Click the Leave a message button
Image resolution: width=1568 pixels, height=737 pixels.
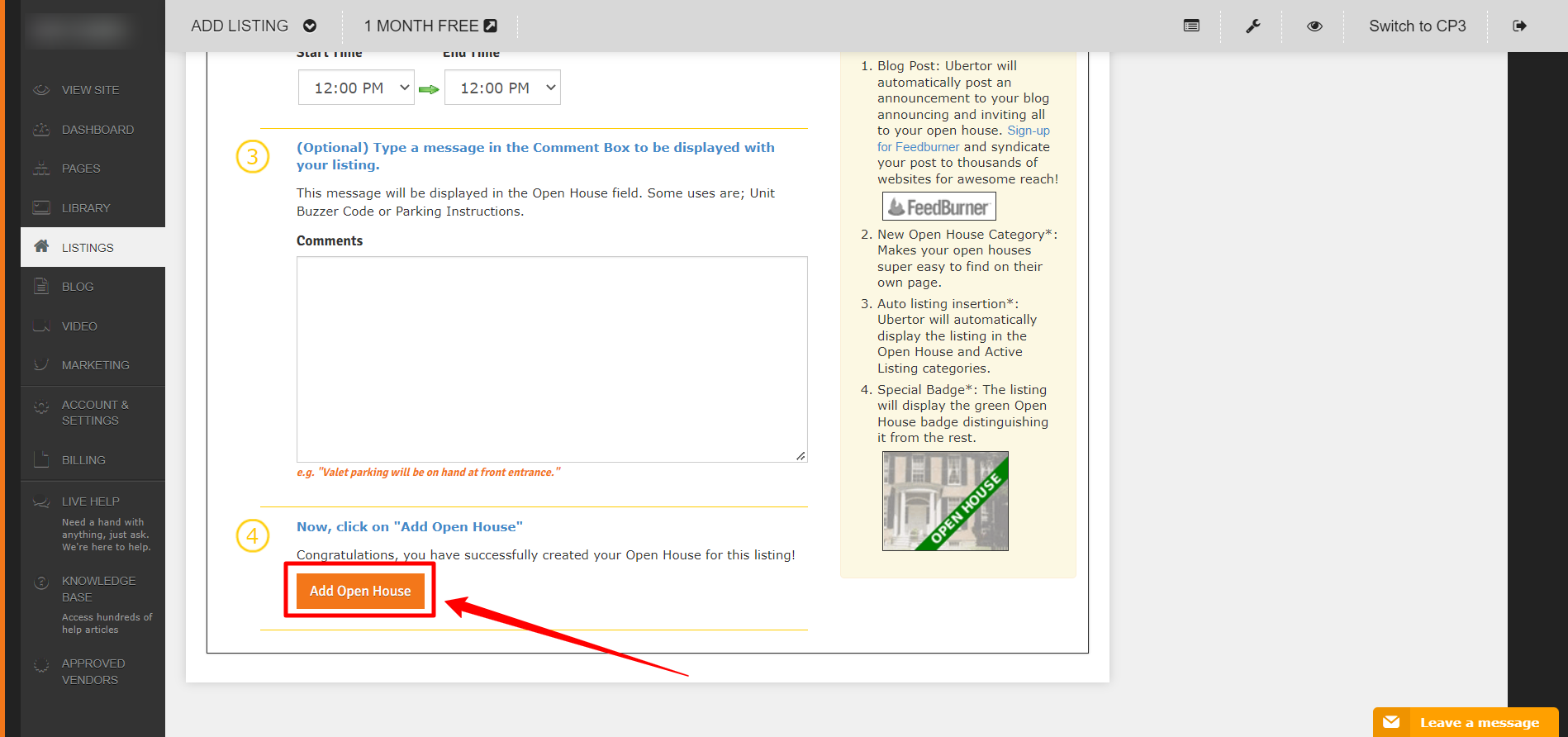tap(1466, 722)
